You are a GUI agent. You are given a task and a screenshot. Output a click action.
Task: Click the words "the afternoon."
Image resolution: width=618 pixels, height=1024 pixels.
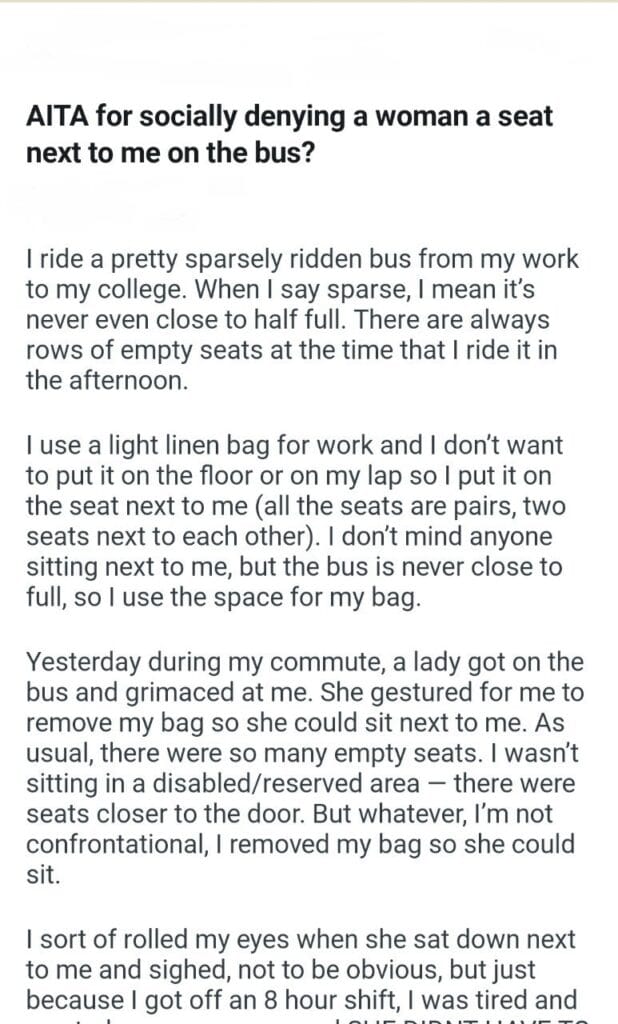[106, 381]
